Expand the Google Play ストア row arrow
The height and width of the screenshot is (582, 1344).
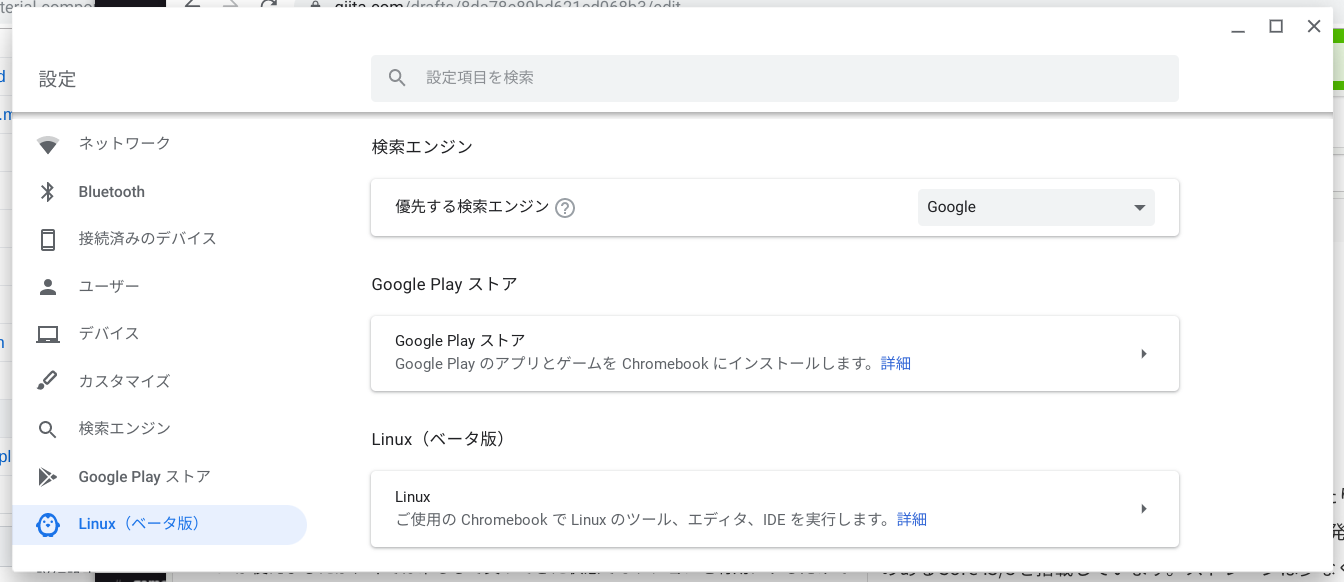(x=1143, y=353)
